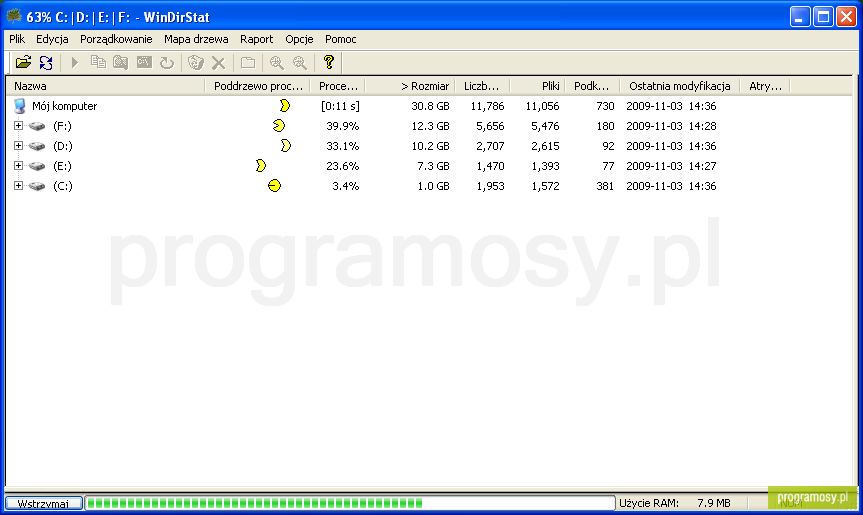Sort by Ostatnia modyfikacja column header
This screenshot has width=863, height=515.
pyautogui.click(x=680, y=86)
